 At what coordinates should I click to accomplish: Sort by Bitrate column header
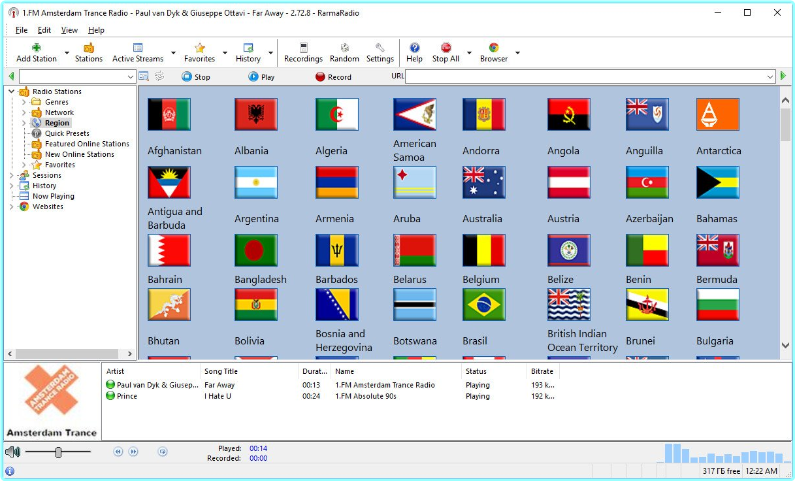click(x=543, y=372)
